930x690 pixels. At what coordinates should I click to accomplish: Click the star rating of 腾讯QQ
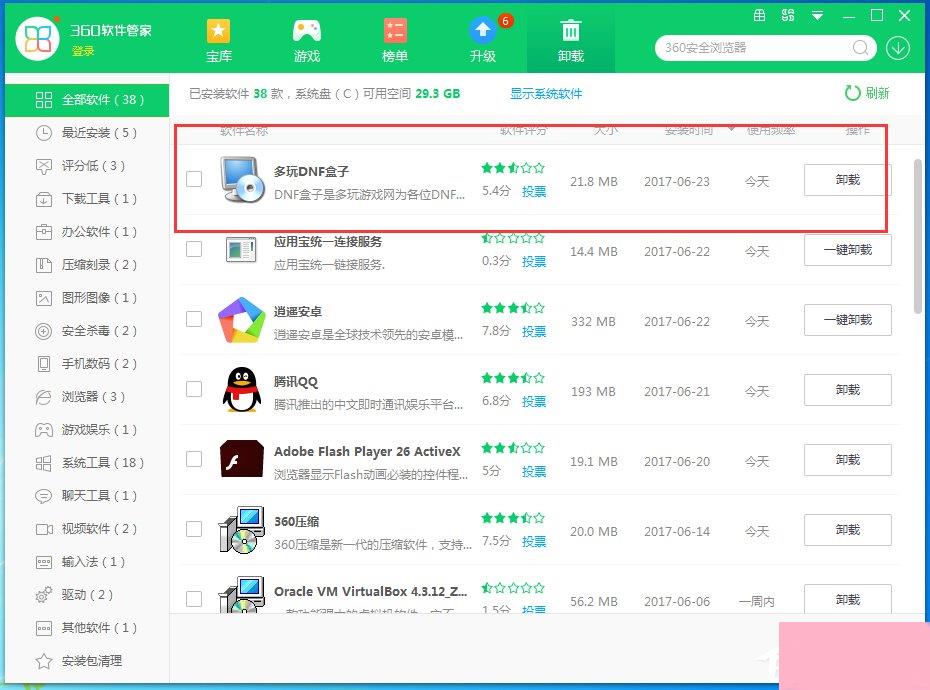coord(512,378)
